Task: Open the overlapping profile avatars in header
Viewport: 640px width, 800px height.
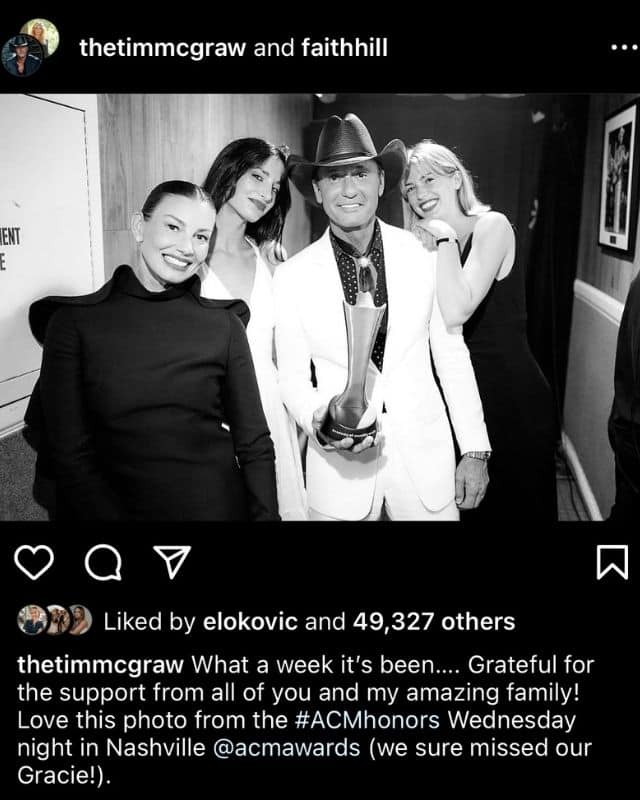Action: [30, 47]
